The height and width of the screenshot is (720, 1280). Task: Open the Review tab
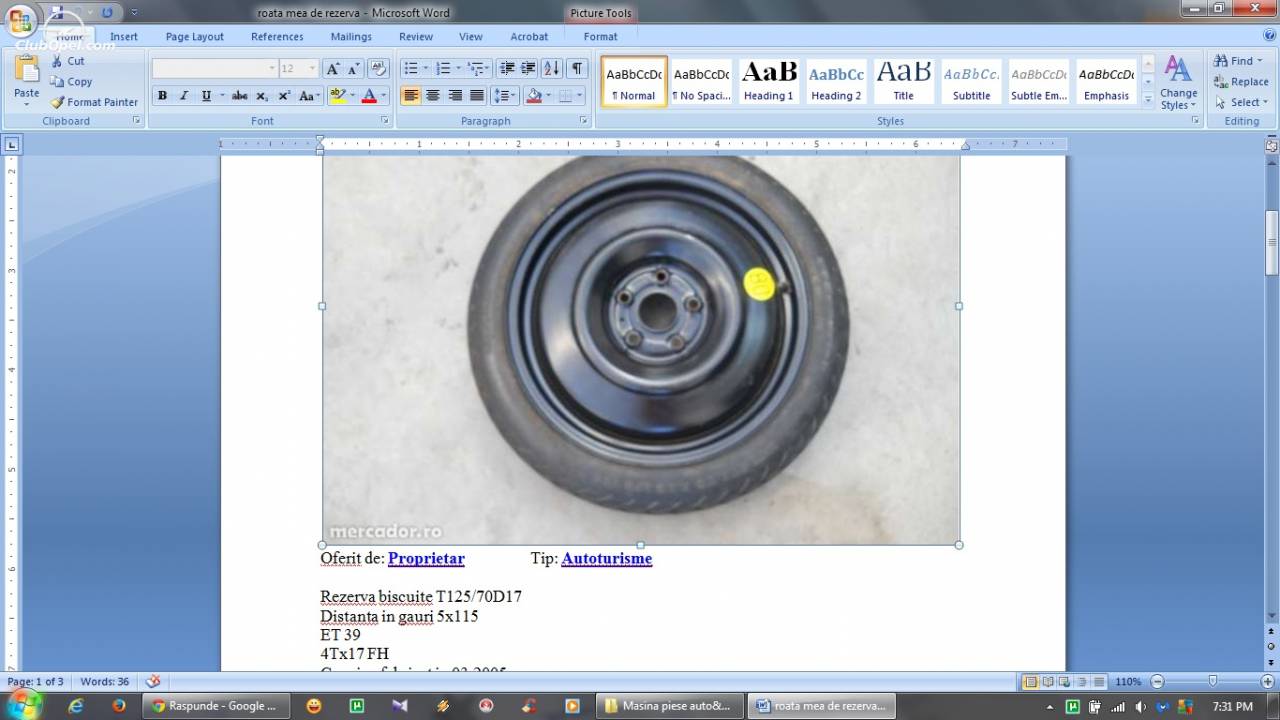click(416, 37)
